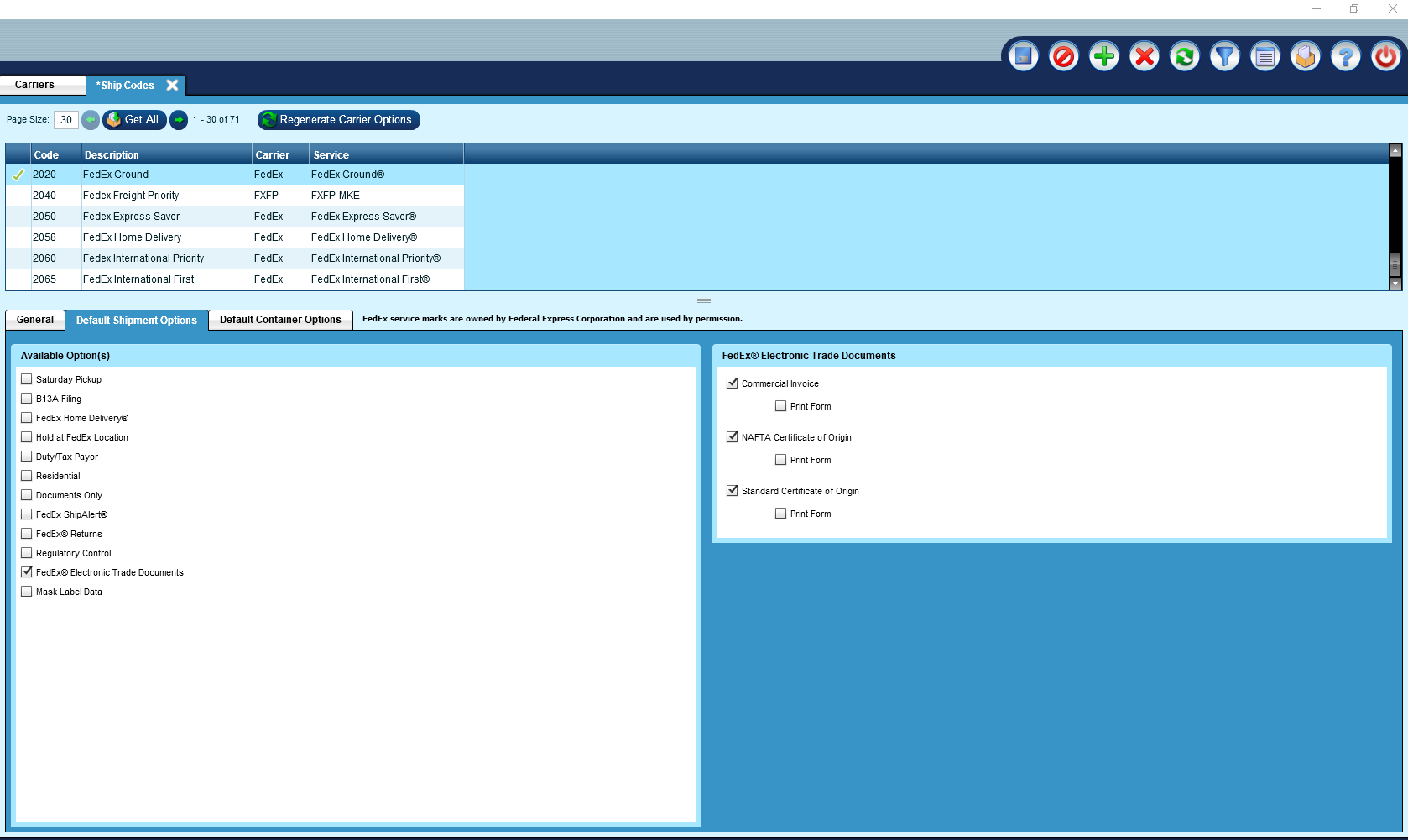Click the red power exit icon

point(1385,56)
